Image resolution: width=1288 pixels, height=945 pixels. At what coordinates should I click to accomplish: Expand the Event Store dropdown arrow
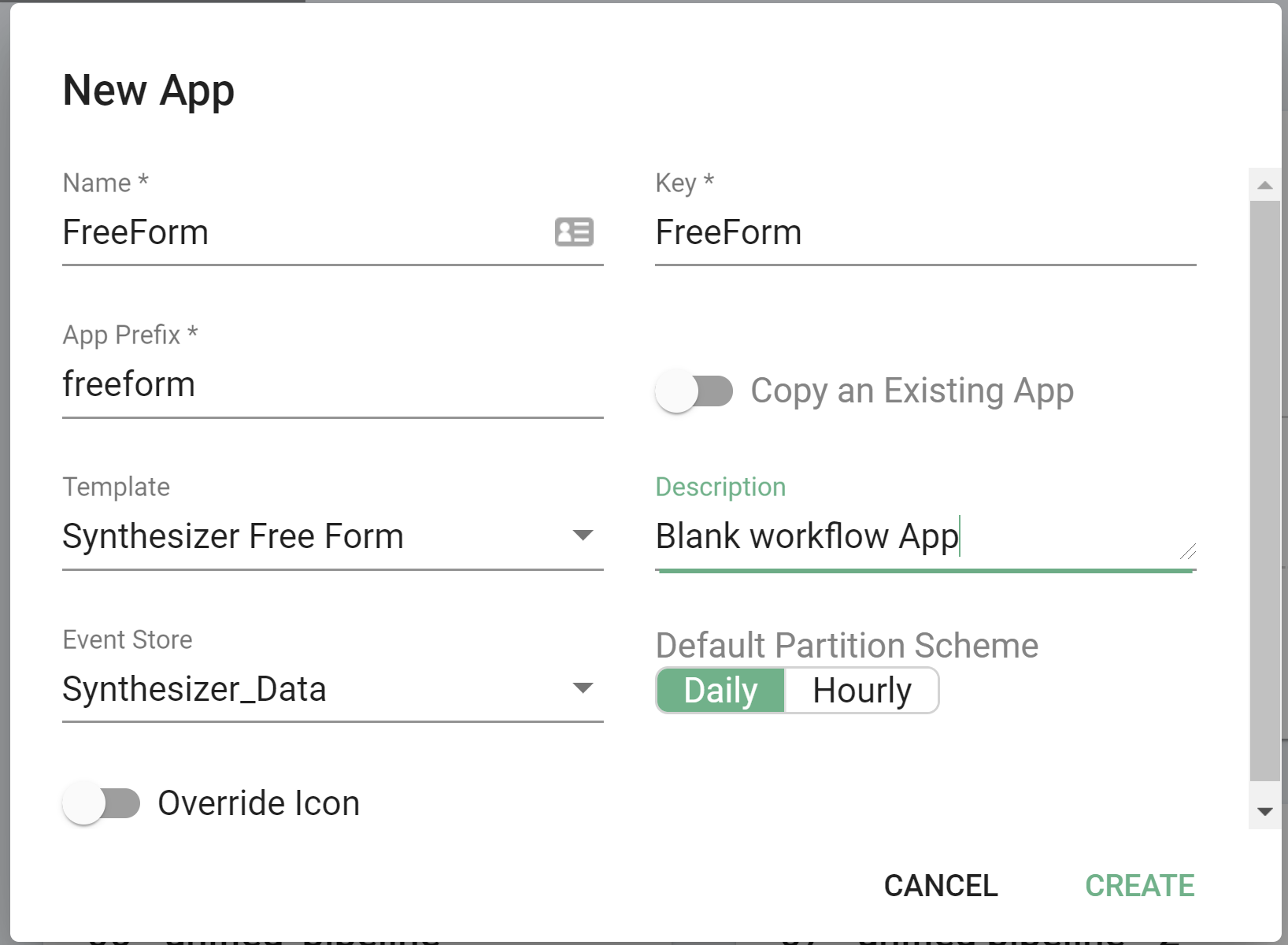pyautogui.click(x=583, y=688)
